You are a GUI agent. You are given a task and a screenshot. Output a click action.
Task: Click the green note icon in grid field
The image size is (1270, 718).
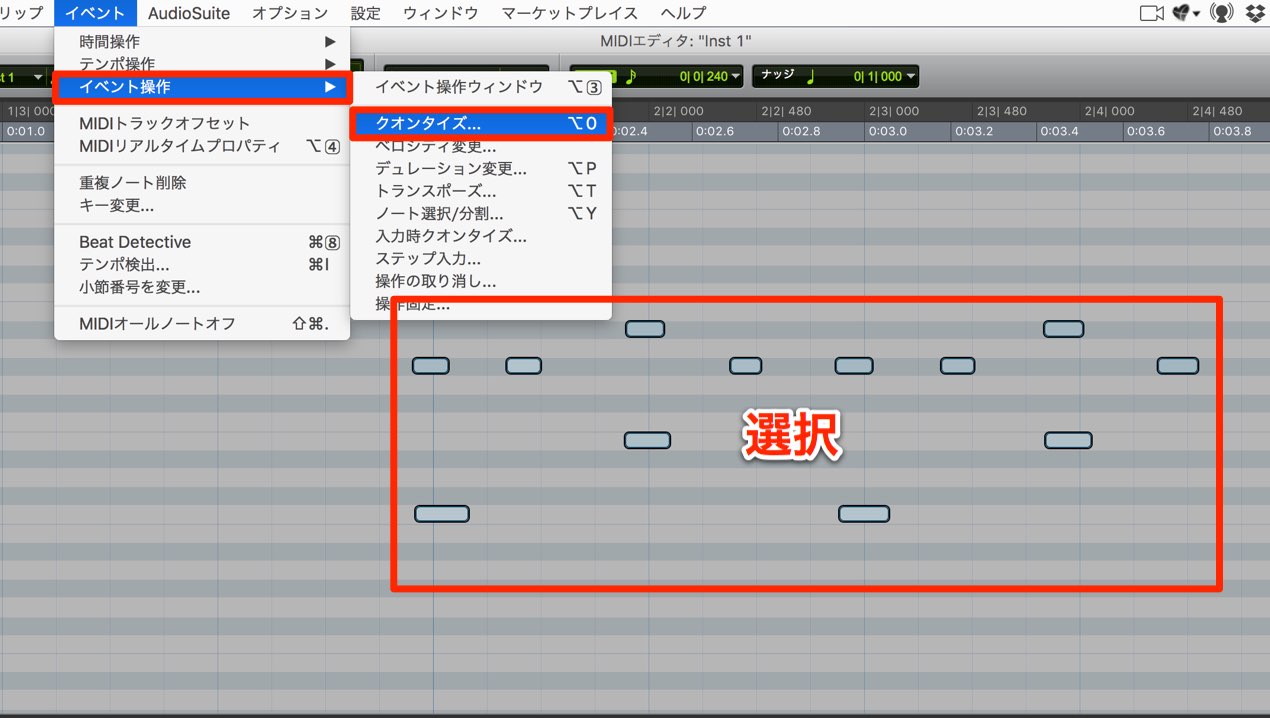[x=630, y=76]
